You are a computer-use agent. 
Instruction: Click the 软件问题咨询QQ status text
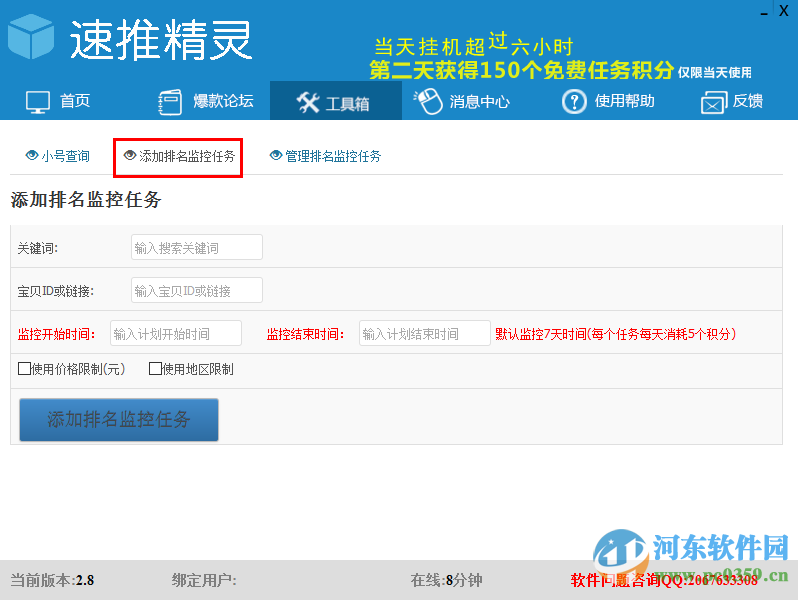click(x=664, y=580)
